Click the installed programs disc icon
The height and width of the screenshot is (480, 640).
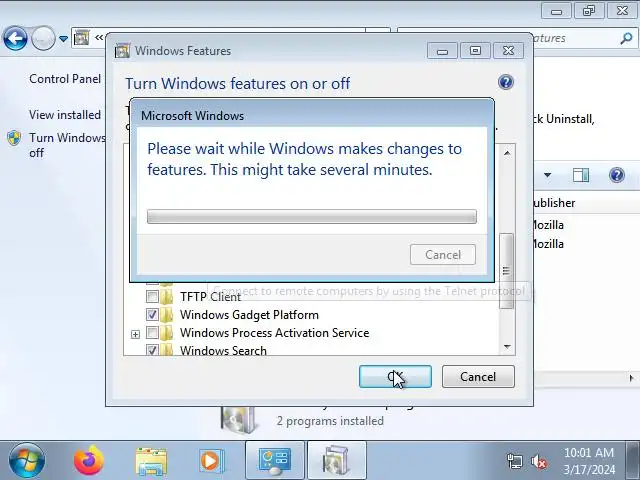238,420
